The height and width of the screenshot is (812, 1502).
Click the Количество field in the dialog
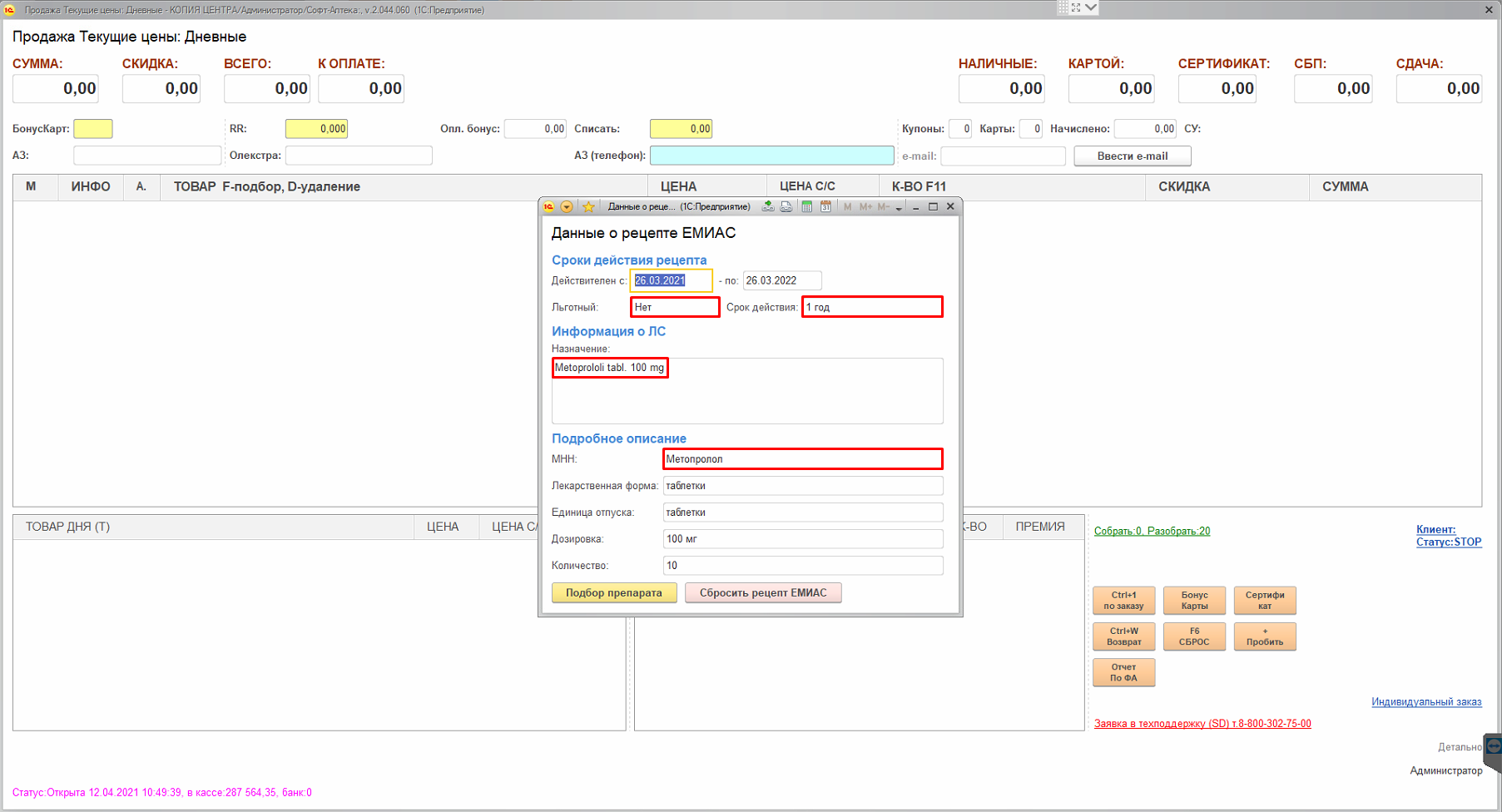802,566
